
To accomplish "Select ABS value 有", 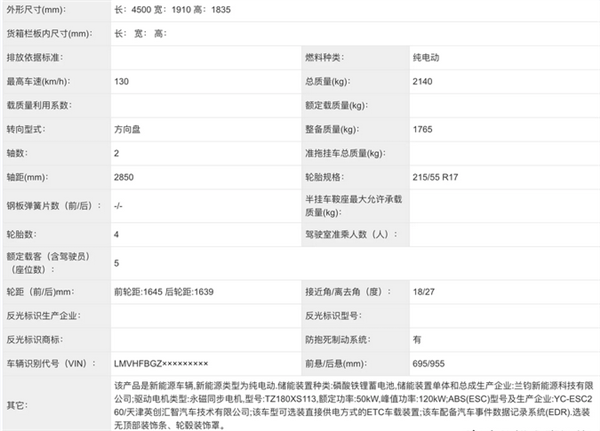I will point(417,340).
